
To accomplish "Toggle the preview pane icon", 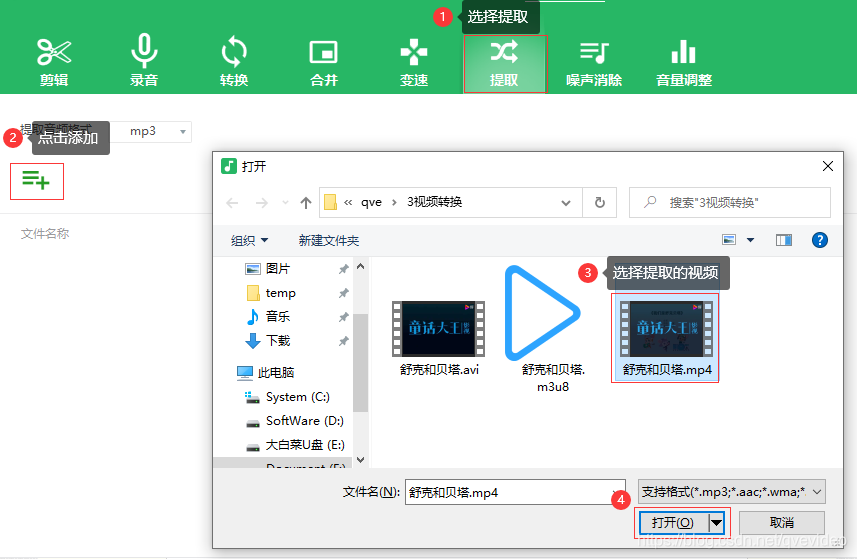I will [x=784, y=240].
